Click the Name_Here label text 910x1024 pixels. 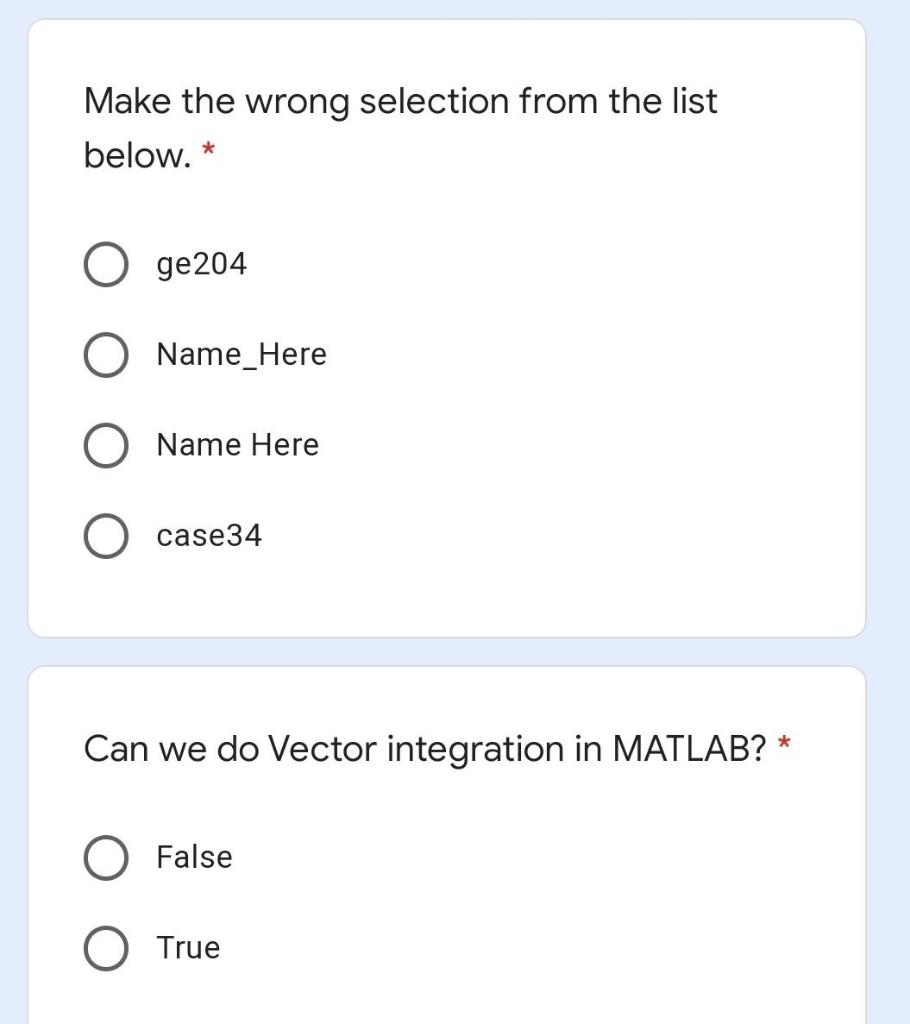coord(240,354)
